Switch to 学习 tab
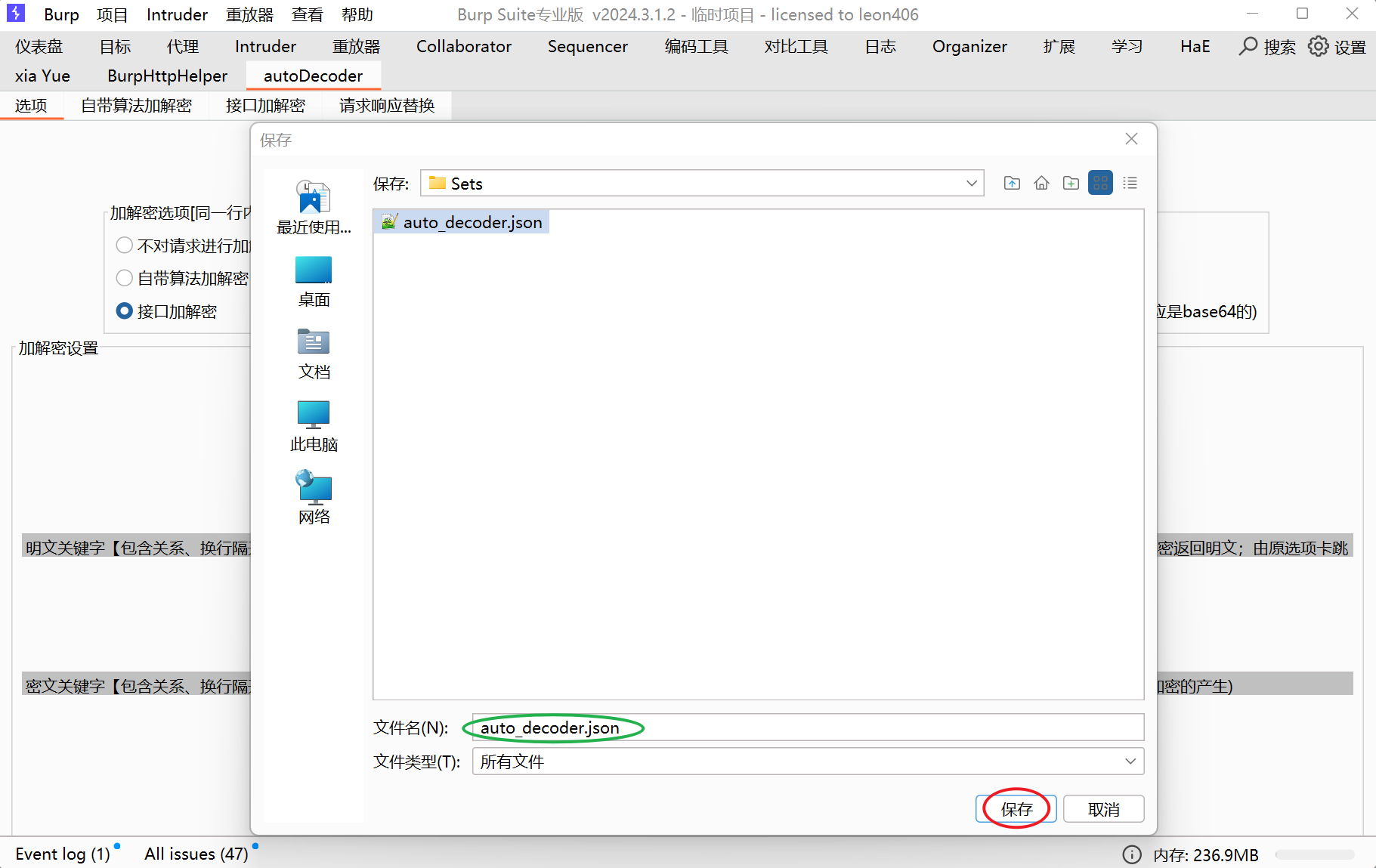The width and height of the screenshot is (1376, 868). [1127, 47]
